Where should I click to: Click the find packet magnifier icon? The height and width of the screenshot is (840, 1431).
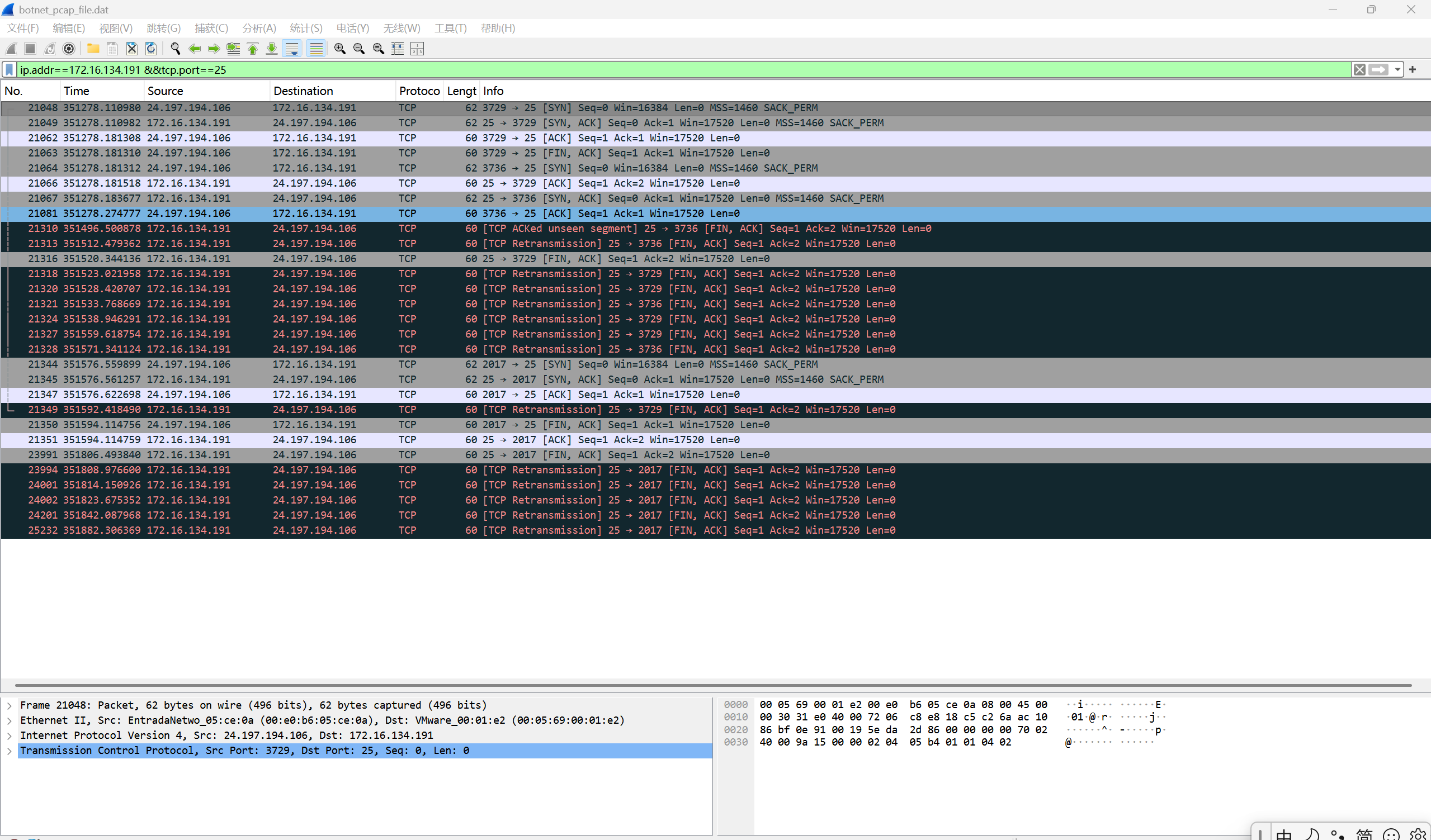[176, 49]
